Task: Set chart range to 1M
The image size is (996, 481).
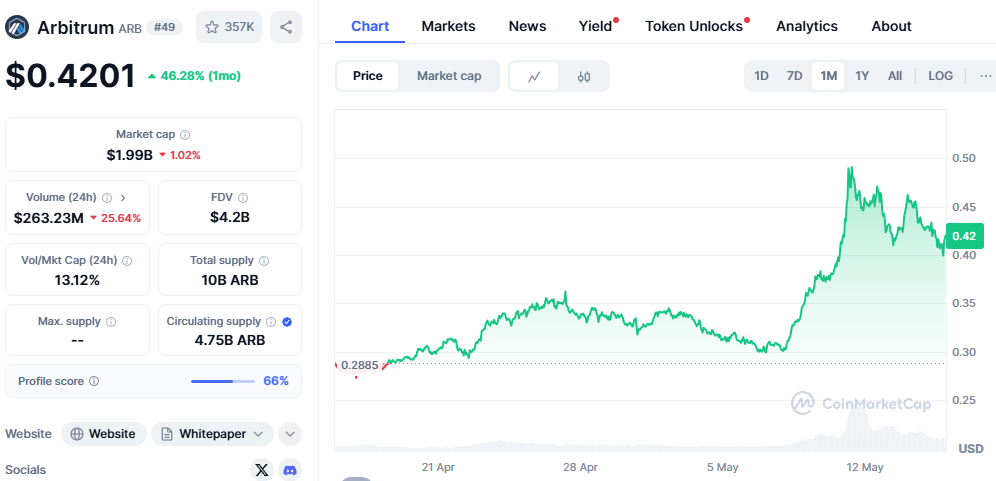Action: (x=828, y=76)
